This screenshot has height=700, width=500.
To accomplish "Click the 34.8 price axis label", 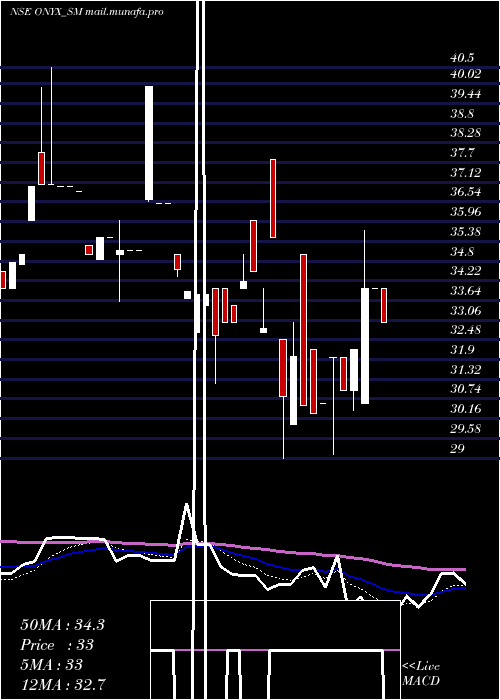I will [x=462, y=251].
